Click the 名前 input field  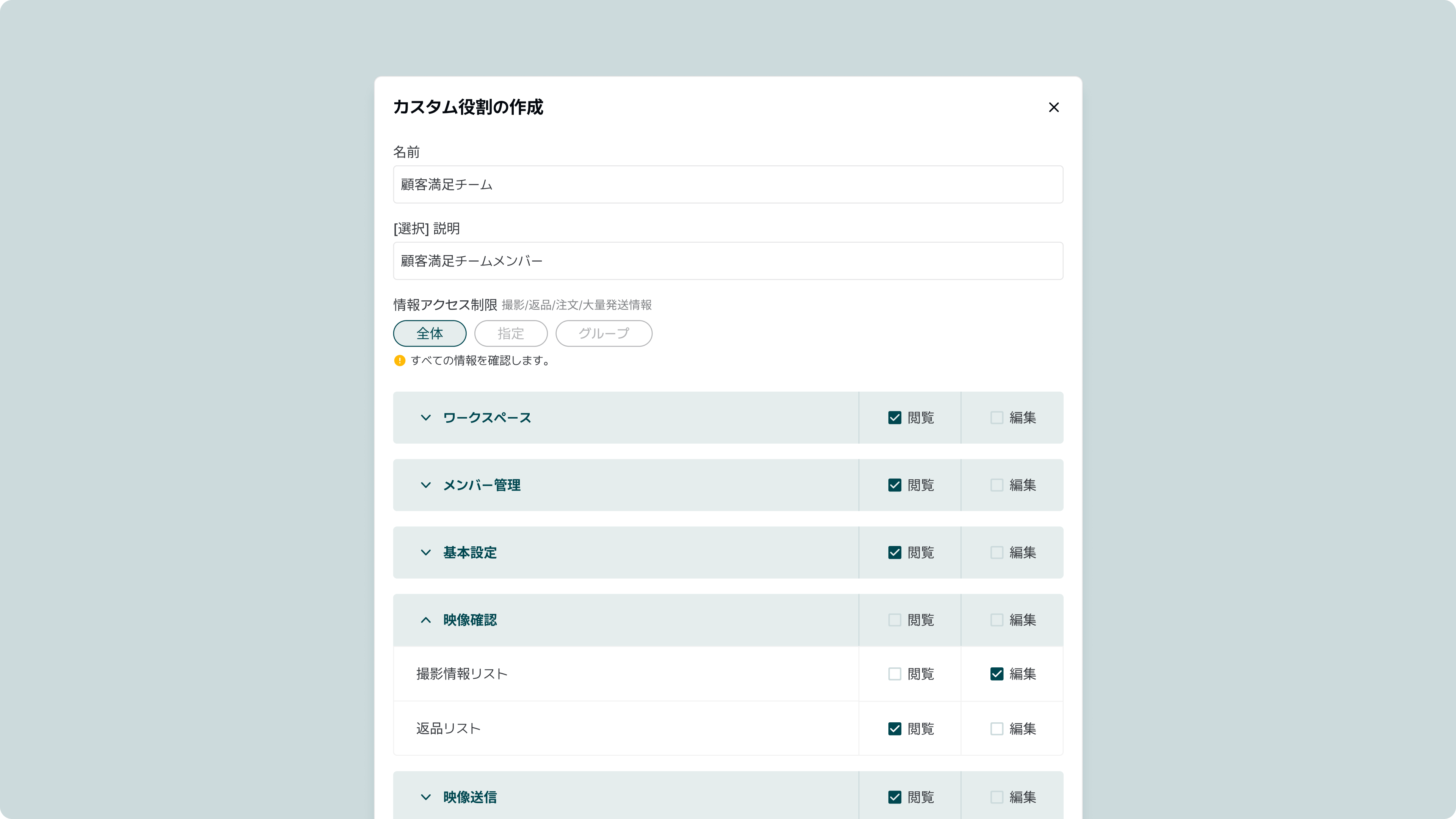pyautogui.click(x=728, y=184)
